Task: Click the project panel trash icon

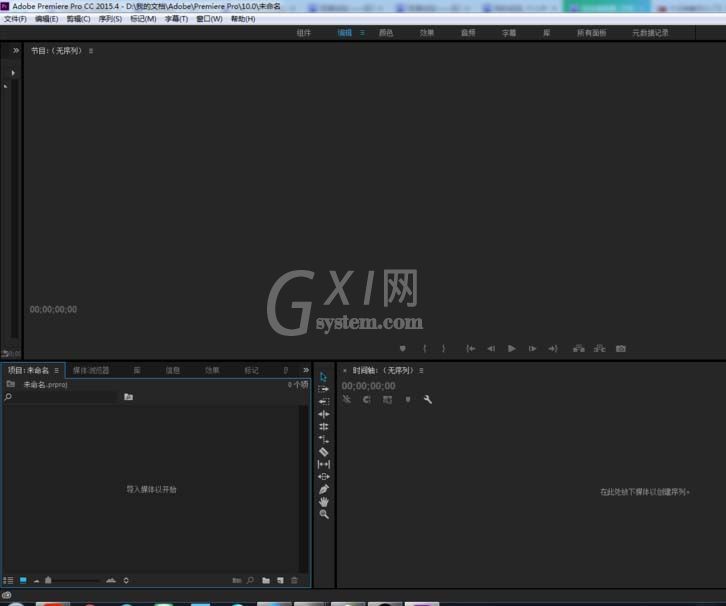Action: pyautogui.click(x=294, y=580)
